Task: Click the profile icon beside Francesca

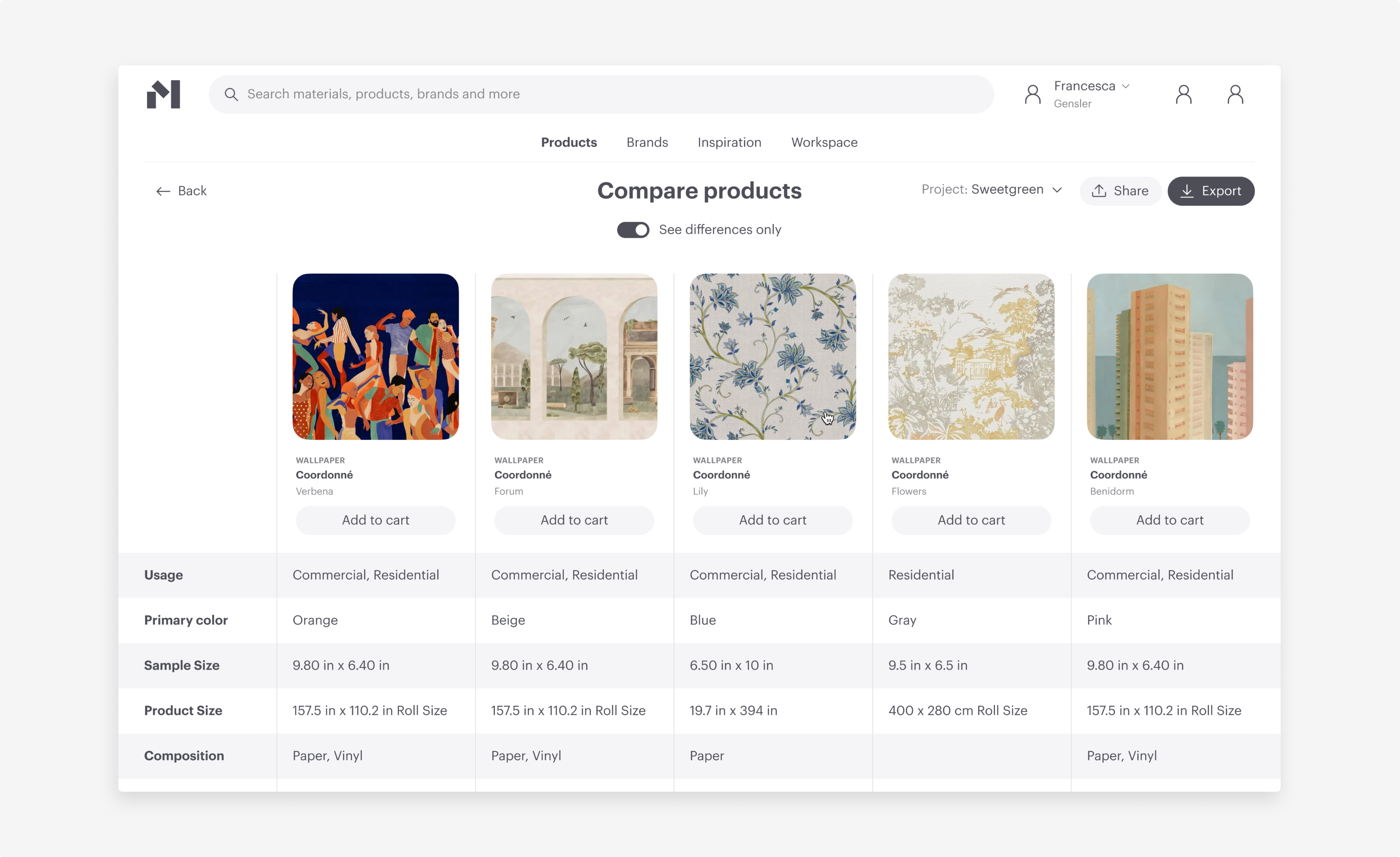Action: click(1032, 94)
